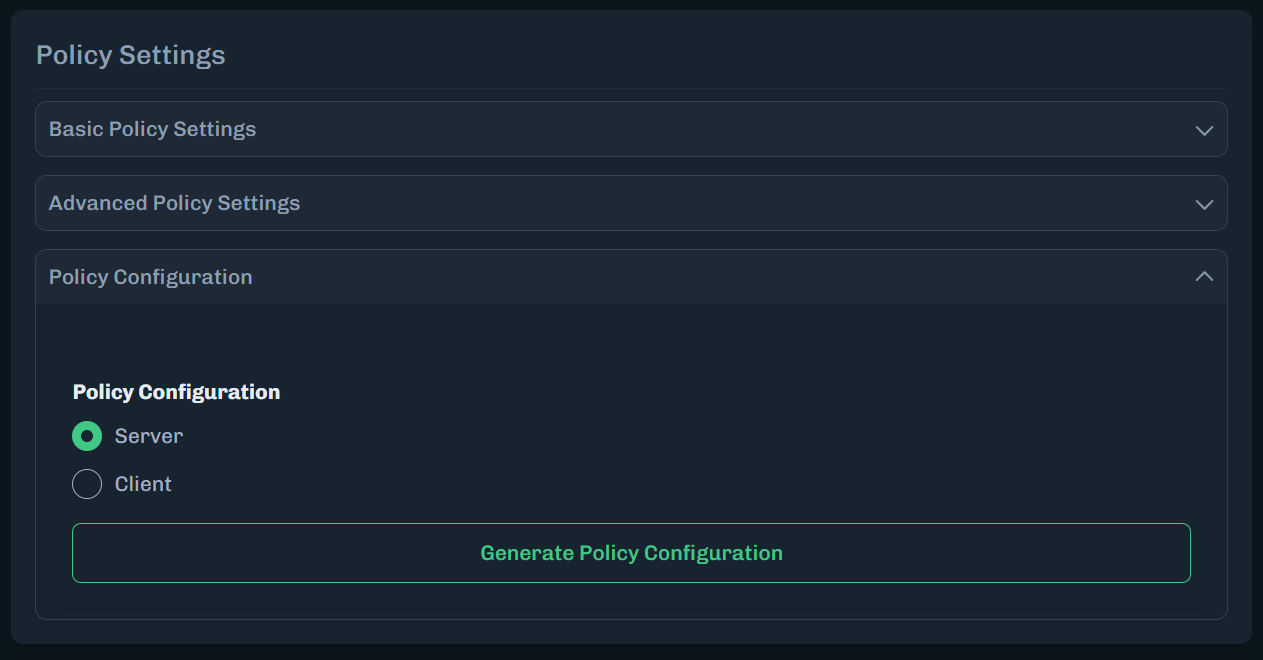The height and width of the screenshot is (660, 1263).
Task: Select the Server radio button
Action: (87, 436)
